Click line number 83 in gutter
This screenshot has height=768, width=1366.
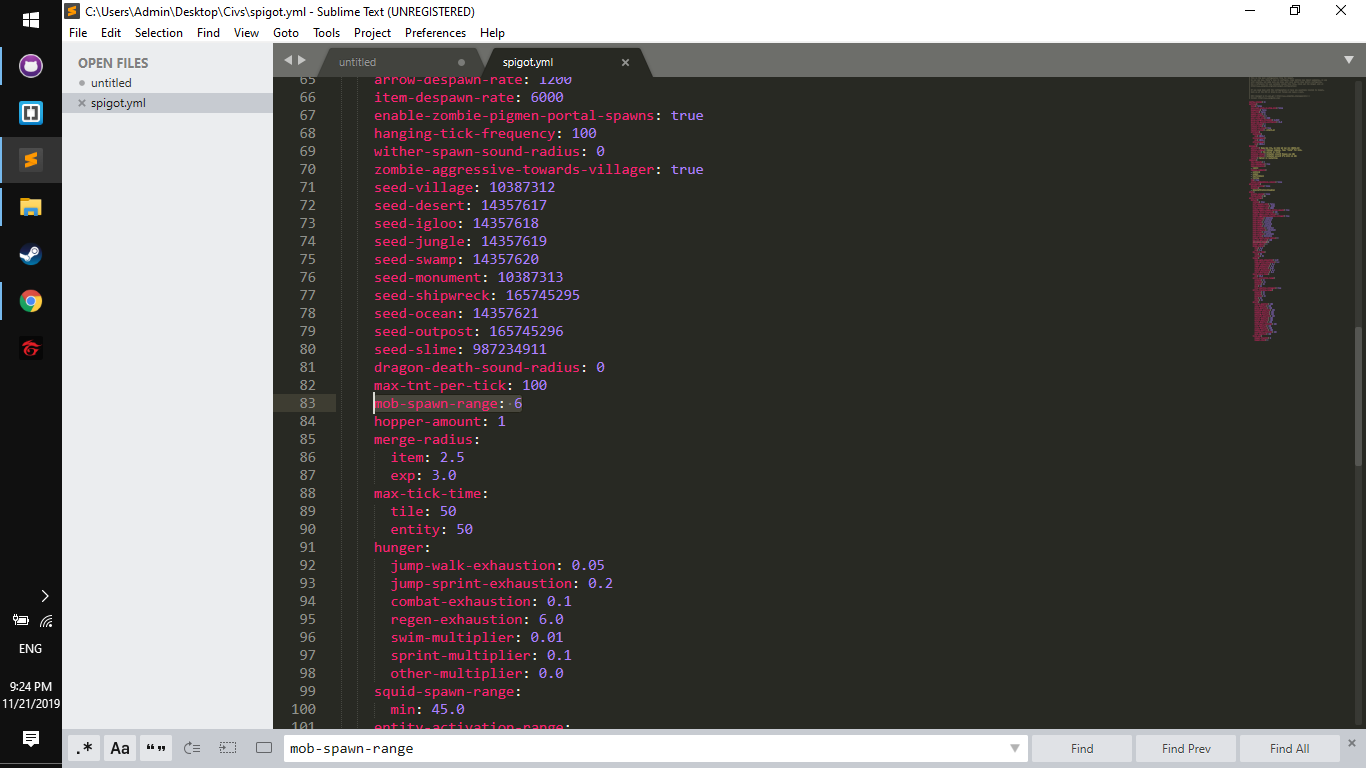tap(307, 403)
